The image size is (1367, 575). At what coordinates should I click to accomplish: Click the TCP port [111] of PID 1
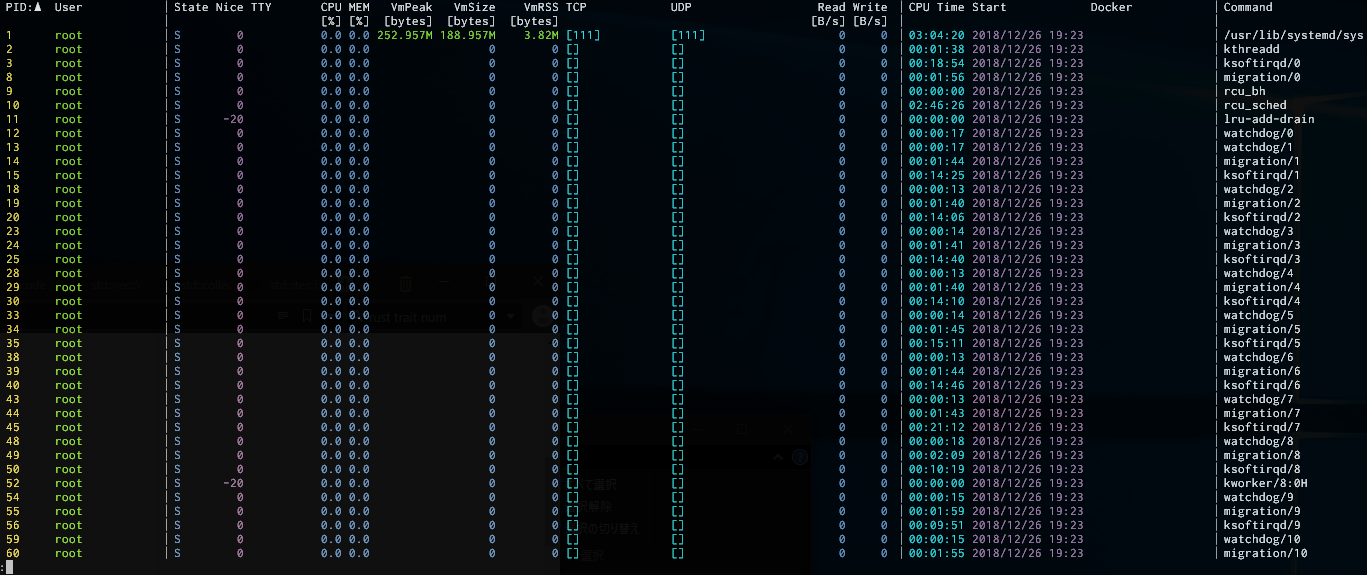583,36
